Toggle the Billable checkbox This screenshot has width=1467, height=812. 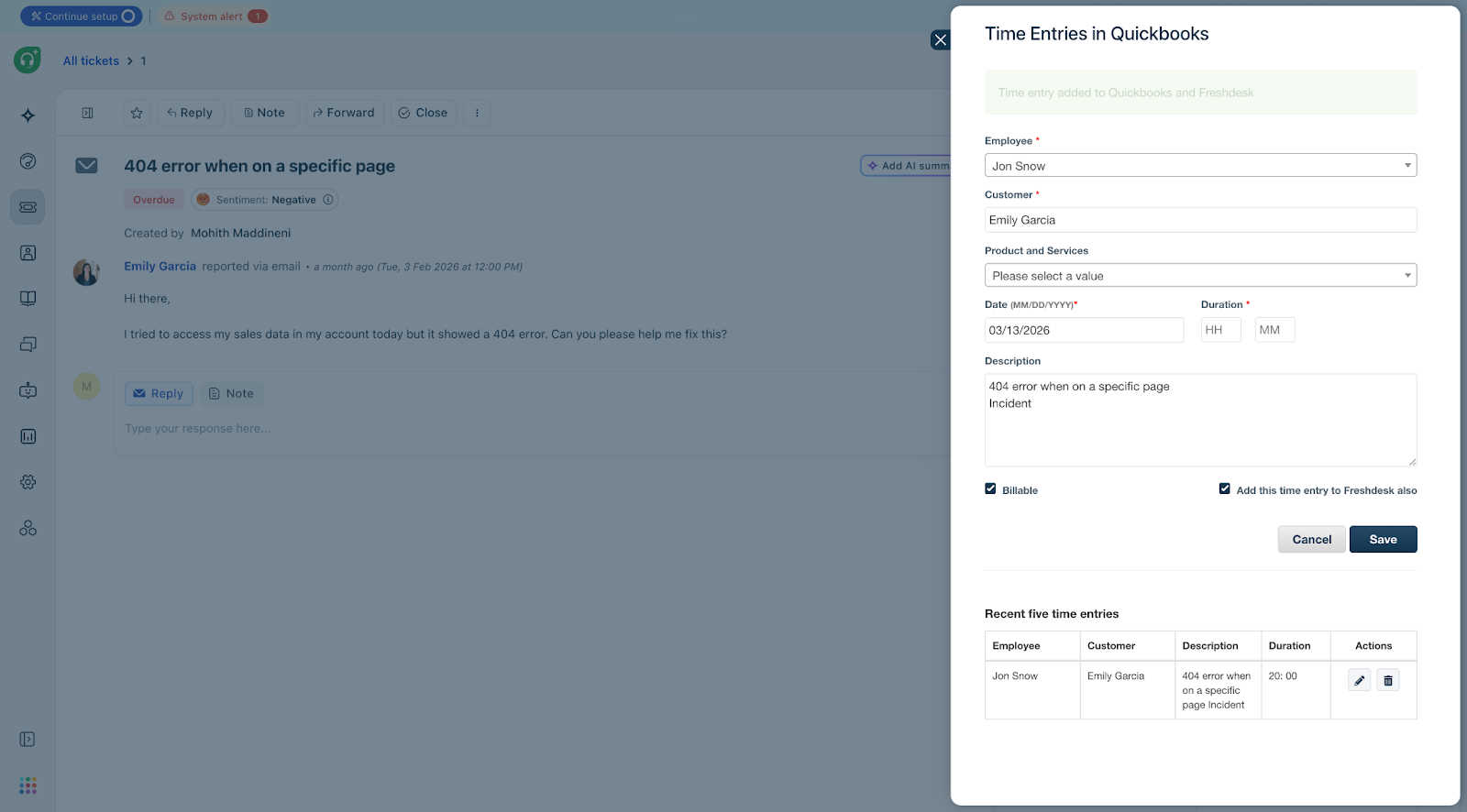[990, 489]
